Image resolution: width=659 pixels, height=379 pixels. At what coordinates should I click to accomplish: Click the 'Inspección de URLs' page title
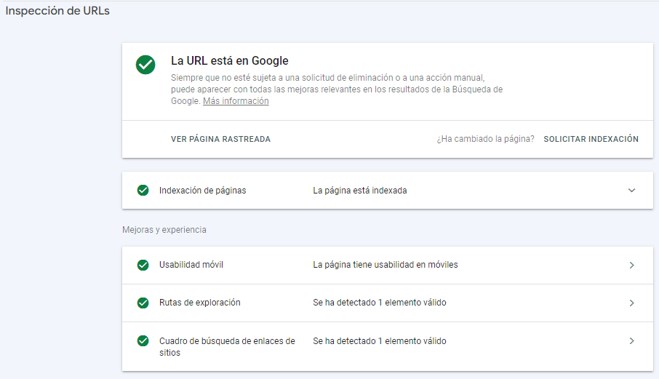point(58,11)
